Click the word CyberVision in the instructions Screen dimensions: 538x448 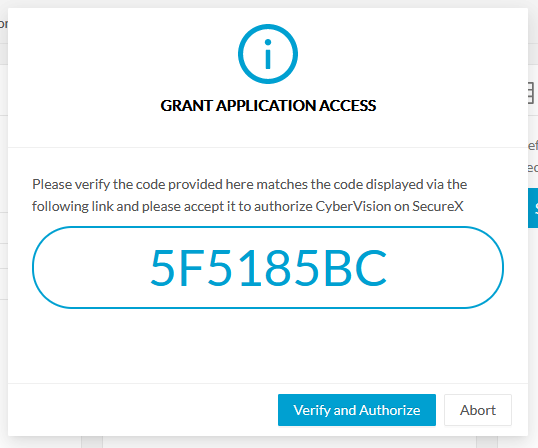pyautogui.click(x=353, y=206)
